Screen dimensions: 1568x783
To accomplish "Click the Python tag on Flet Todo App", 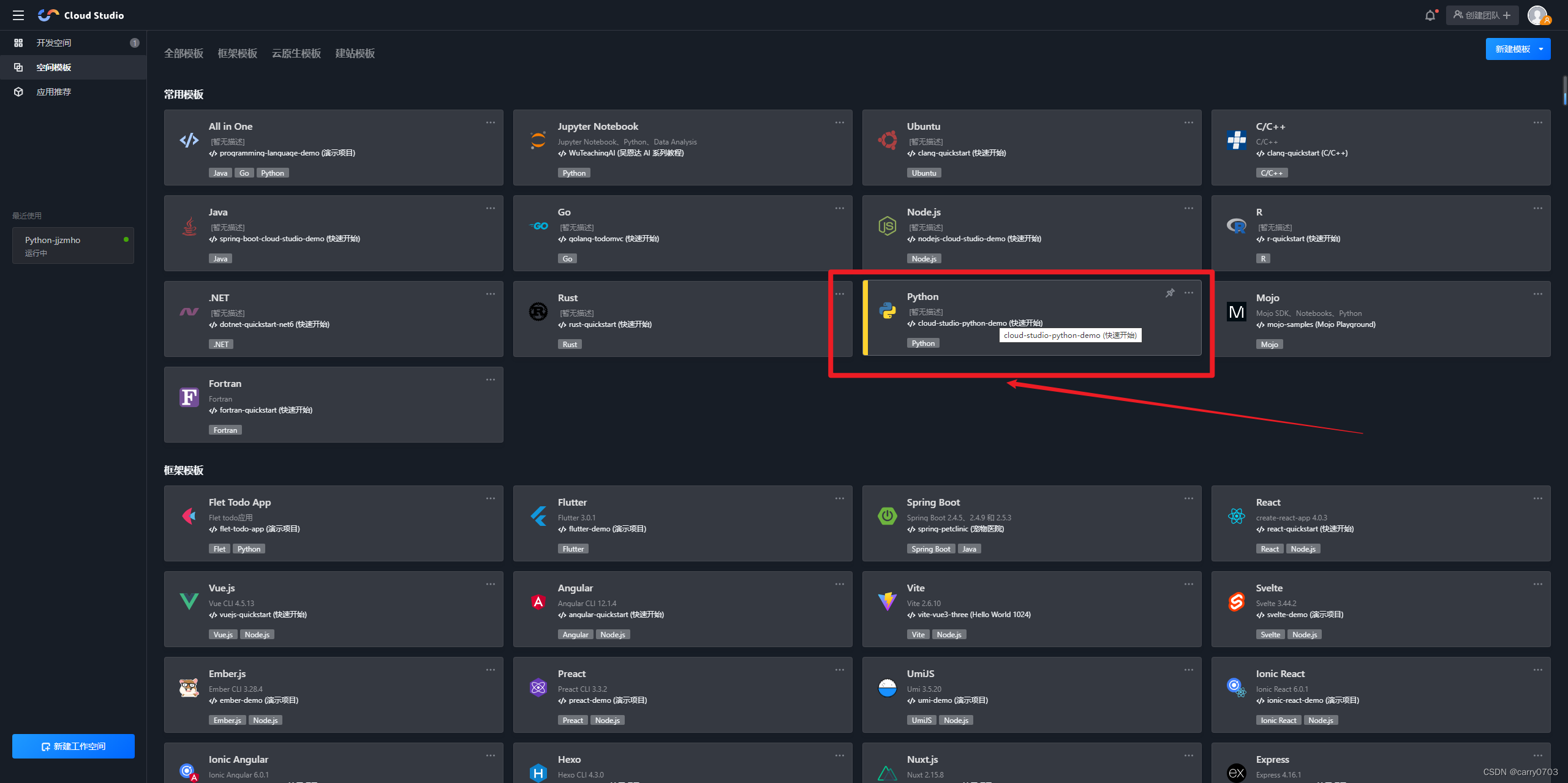I will click(x=249, y=549).
